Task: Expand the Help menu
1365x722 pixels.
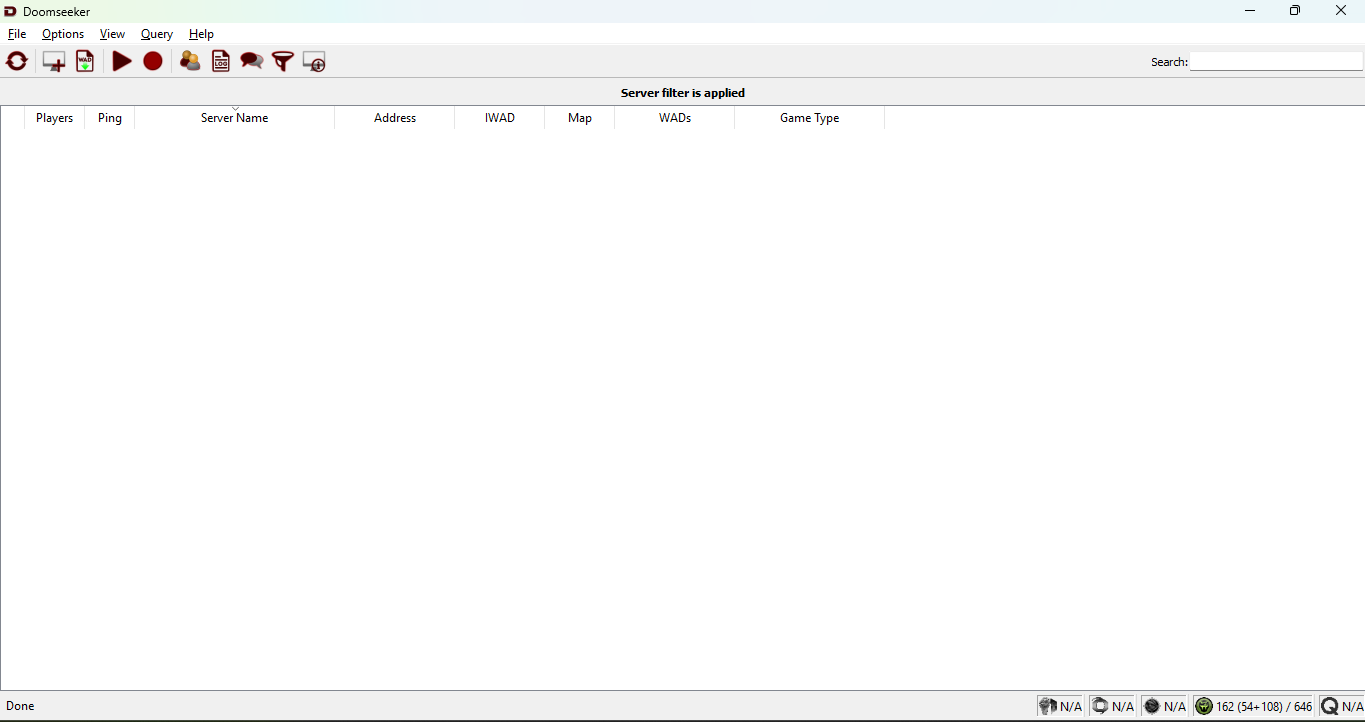Action: (201, 34)
